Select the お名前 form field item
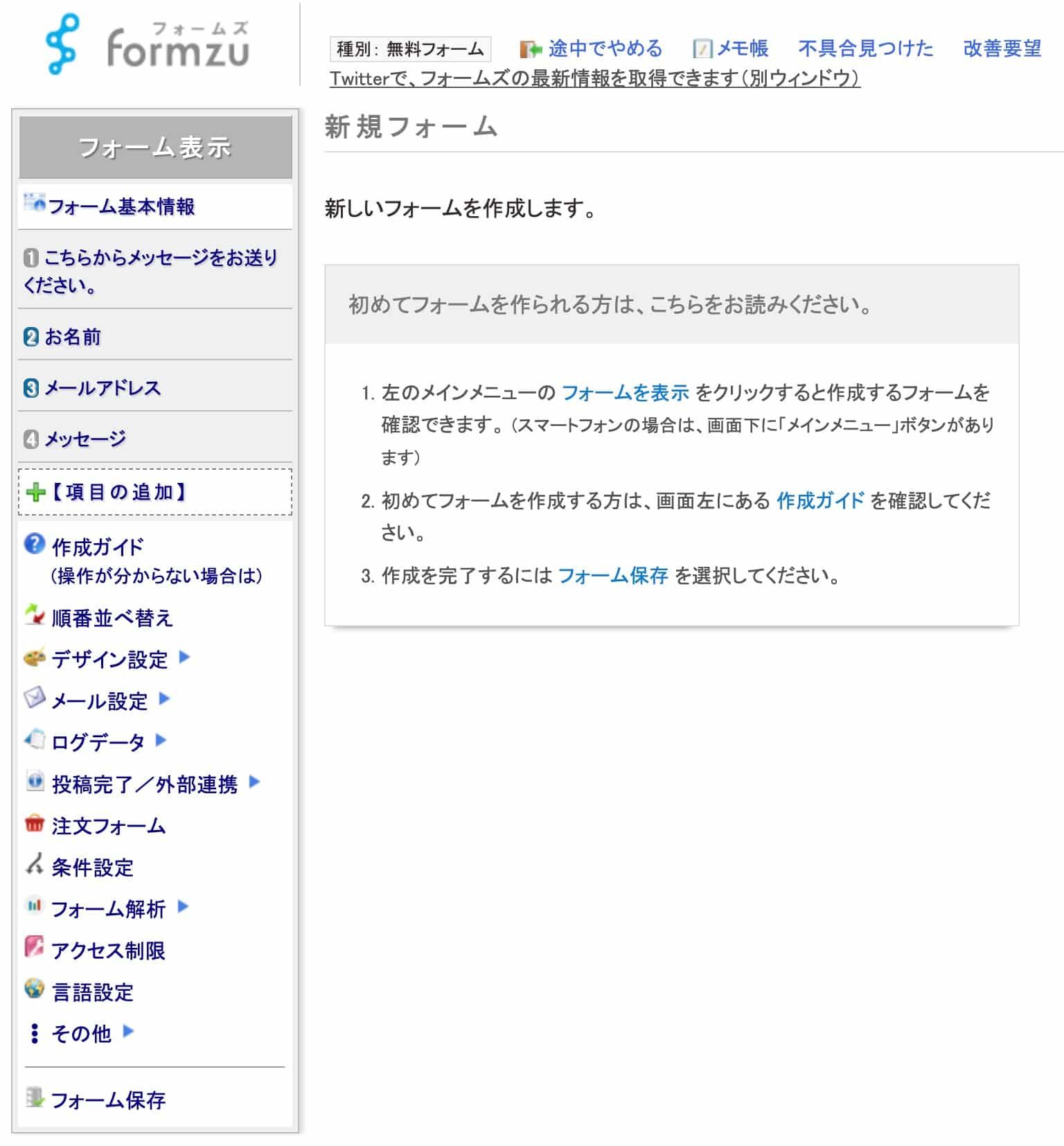The height and width of the screenshot is (1146, 1064). coord(72,337)
